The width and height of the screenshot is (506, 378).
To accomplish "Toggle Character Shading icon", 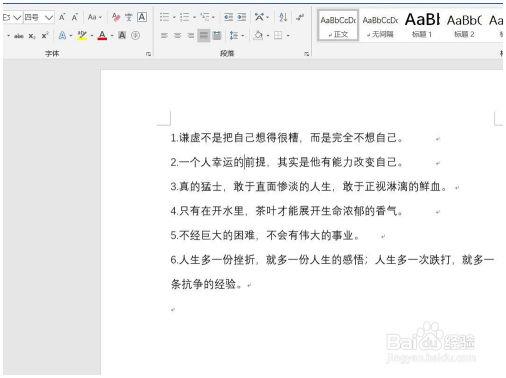I will [122, 35].
